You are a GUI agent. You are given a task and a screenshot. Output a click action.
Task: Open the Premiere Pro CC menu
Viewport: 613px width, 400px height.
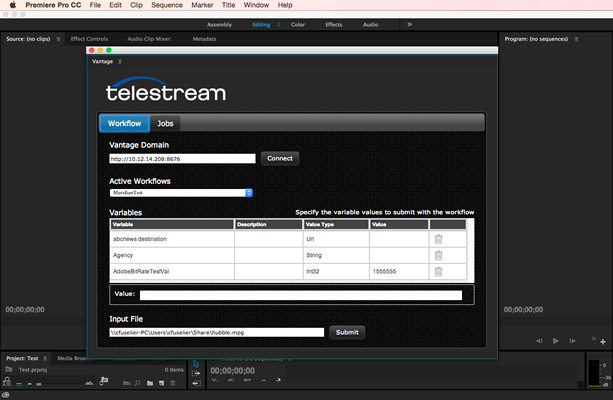(53, 5)
